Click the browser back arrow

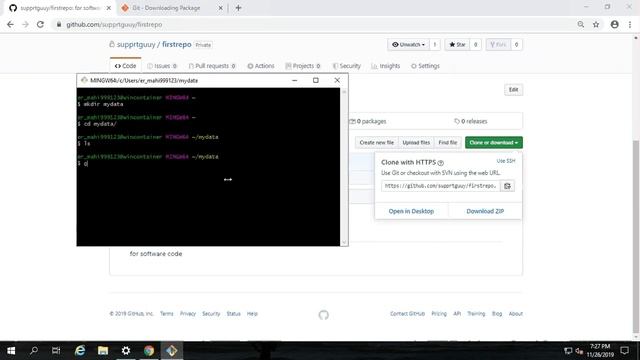(10, 24)
